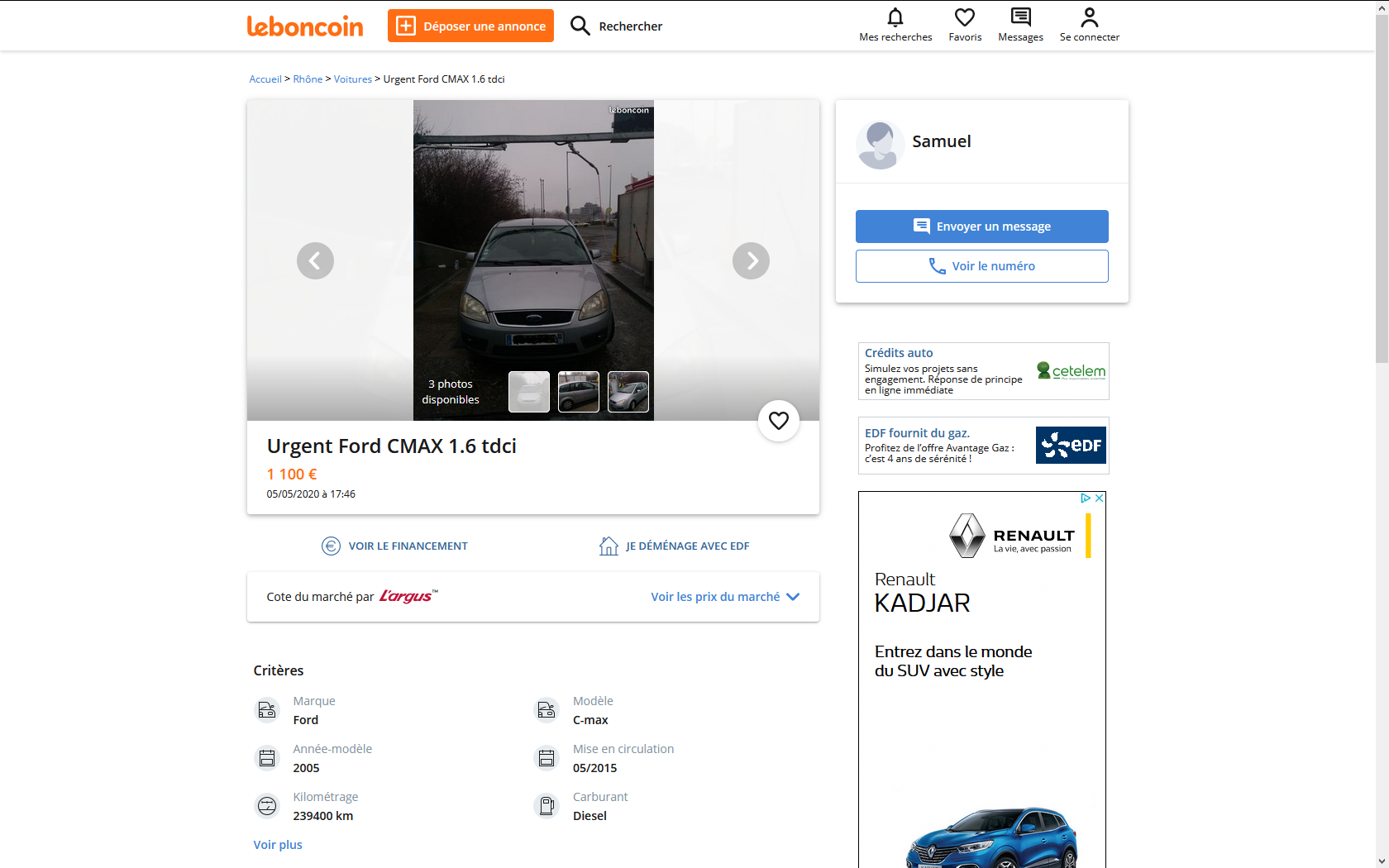Click the Mise en circulation calendar icon

click(x=547, y=758)
